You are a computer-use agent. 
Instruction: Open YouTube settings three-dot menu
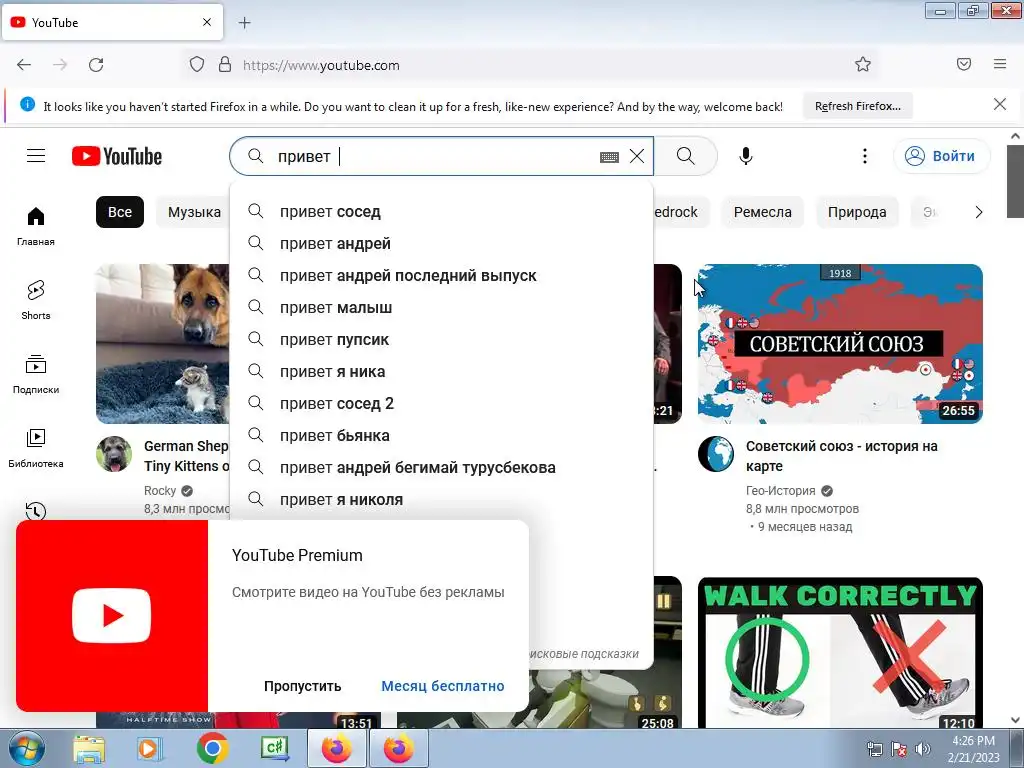(865, 156)
